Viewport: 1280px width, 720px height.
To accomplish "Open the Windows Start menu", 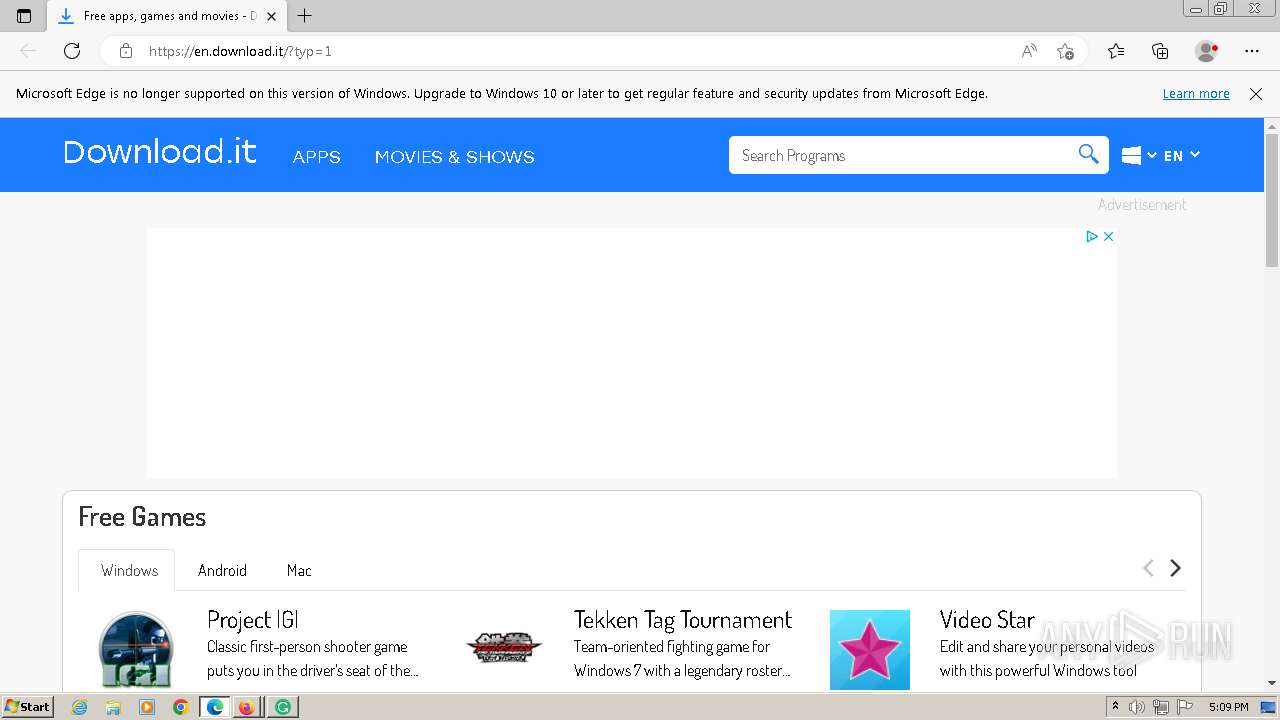I will tap(28, 707).
